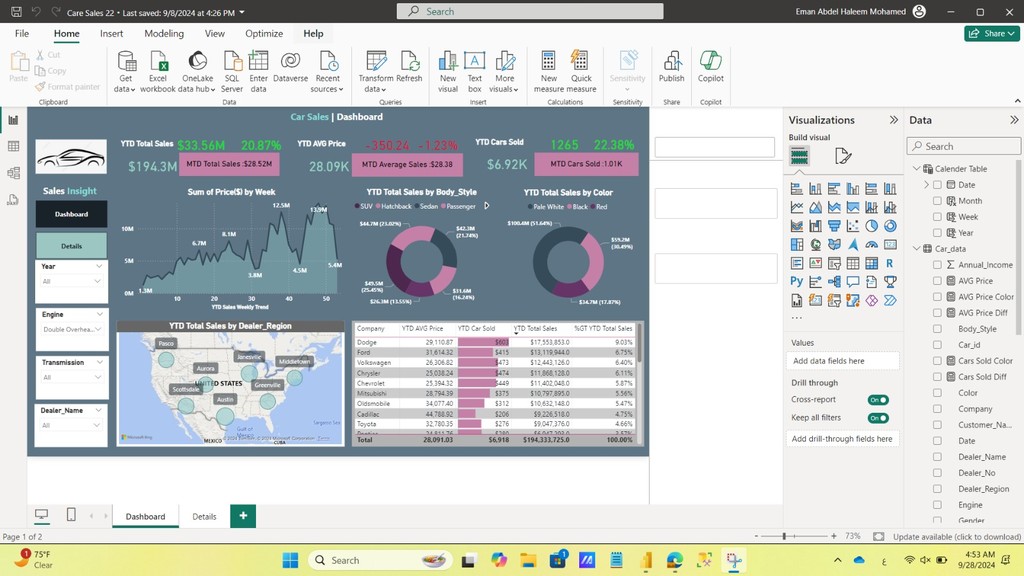Insert a Text box
The width and height of the screenshot is (1024, 576).
pyautogui.click(x=475, y=72)
